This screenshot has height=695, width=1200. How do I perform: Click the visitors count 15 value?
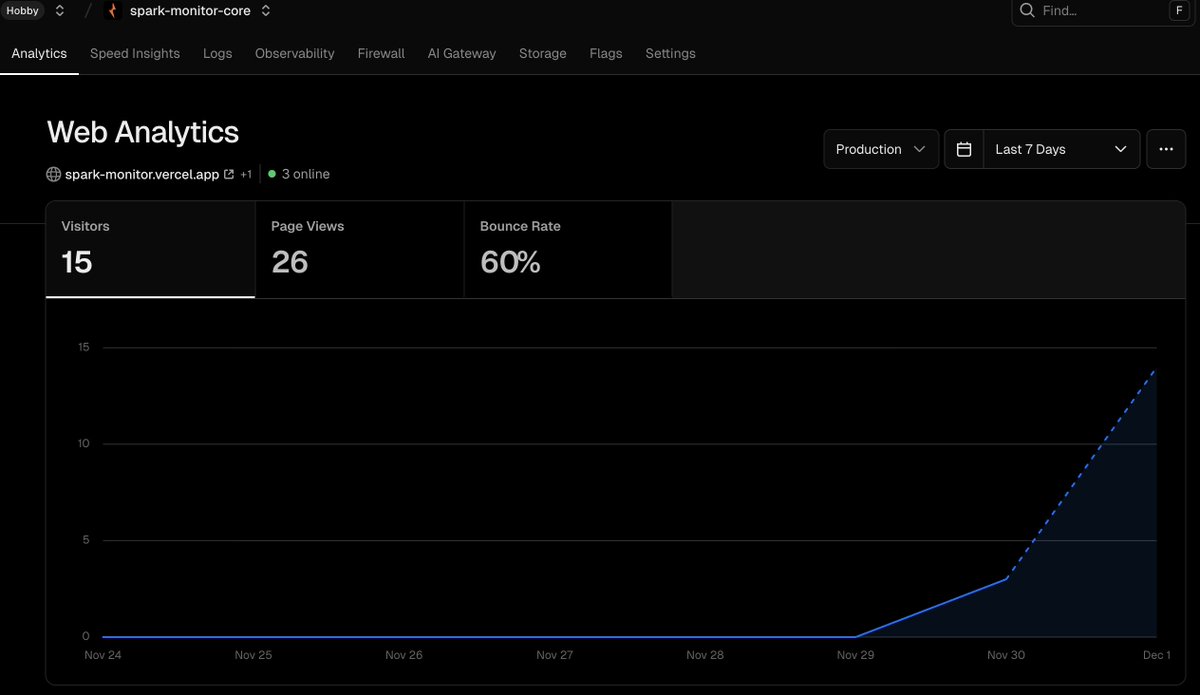pos(77,262)
